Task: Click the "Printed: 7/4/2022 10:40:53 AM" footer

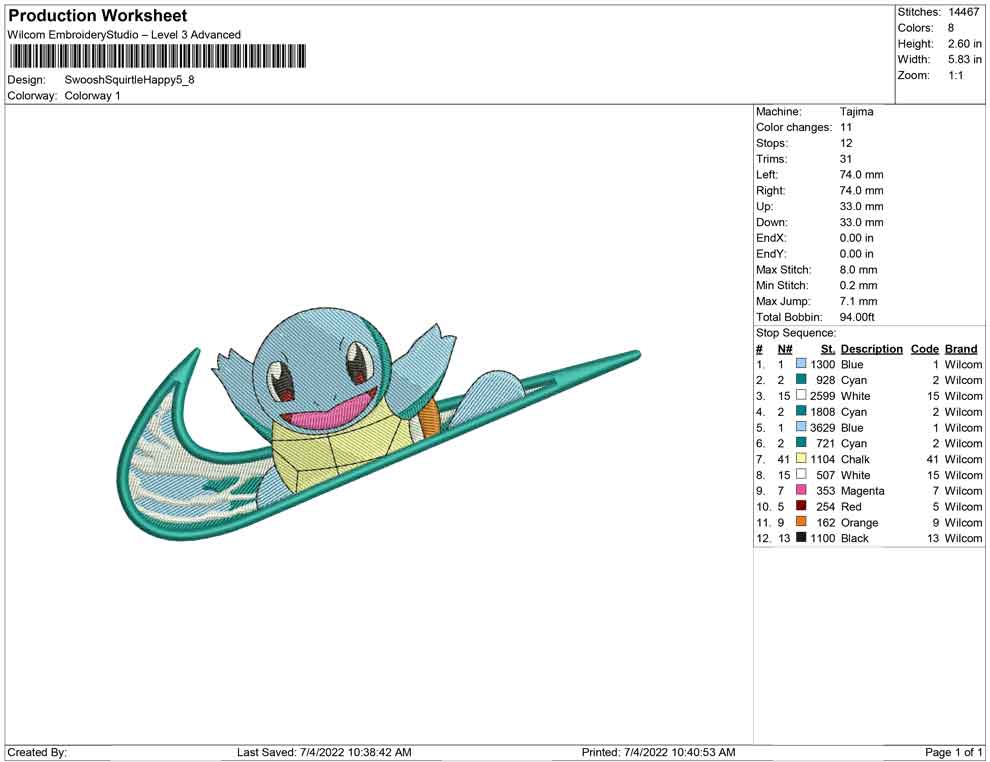Action: click(x=659, y=752)
